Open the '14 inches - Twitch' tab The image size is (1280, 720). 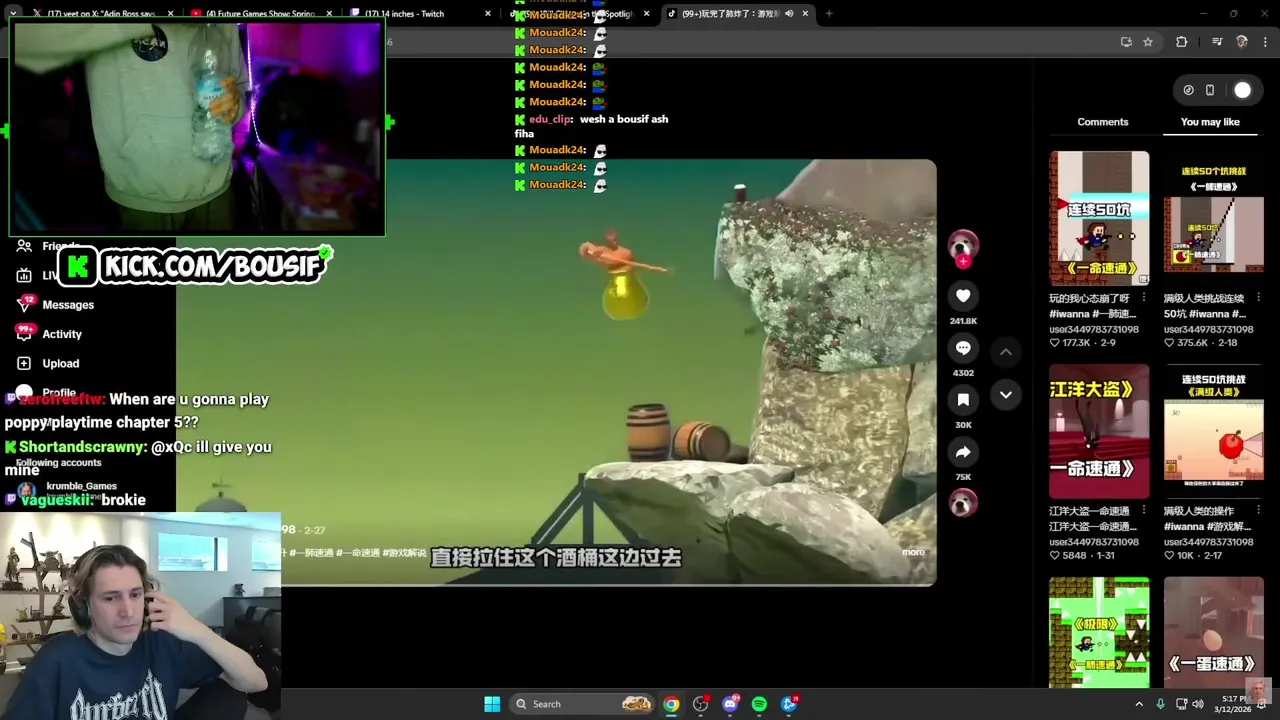point(420,14)
